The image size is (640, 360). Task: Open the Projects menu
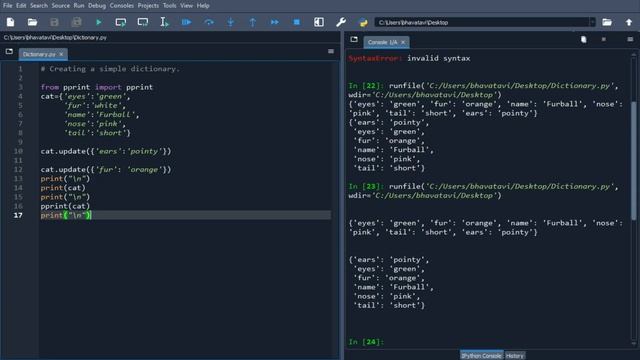(x=148, y=5)
